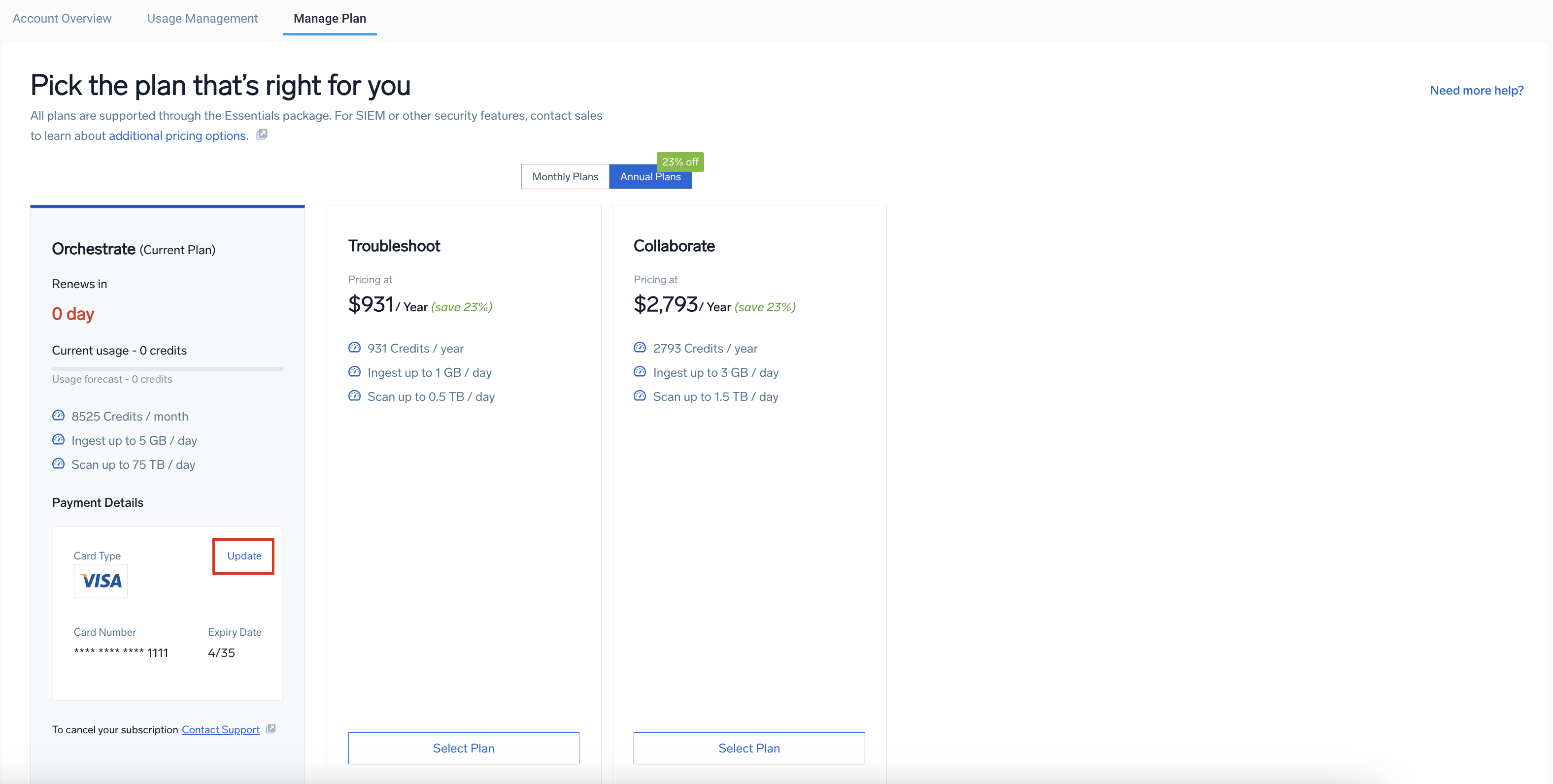Click the credits icon next to 8525 Credits
Image resolution: width=1553 pixels, height=784 pixels.
[x=58, y=415]
